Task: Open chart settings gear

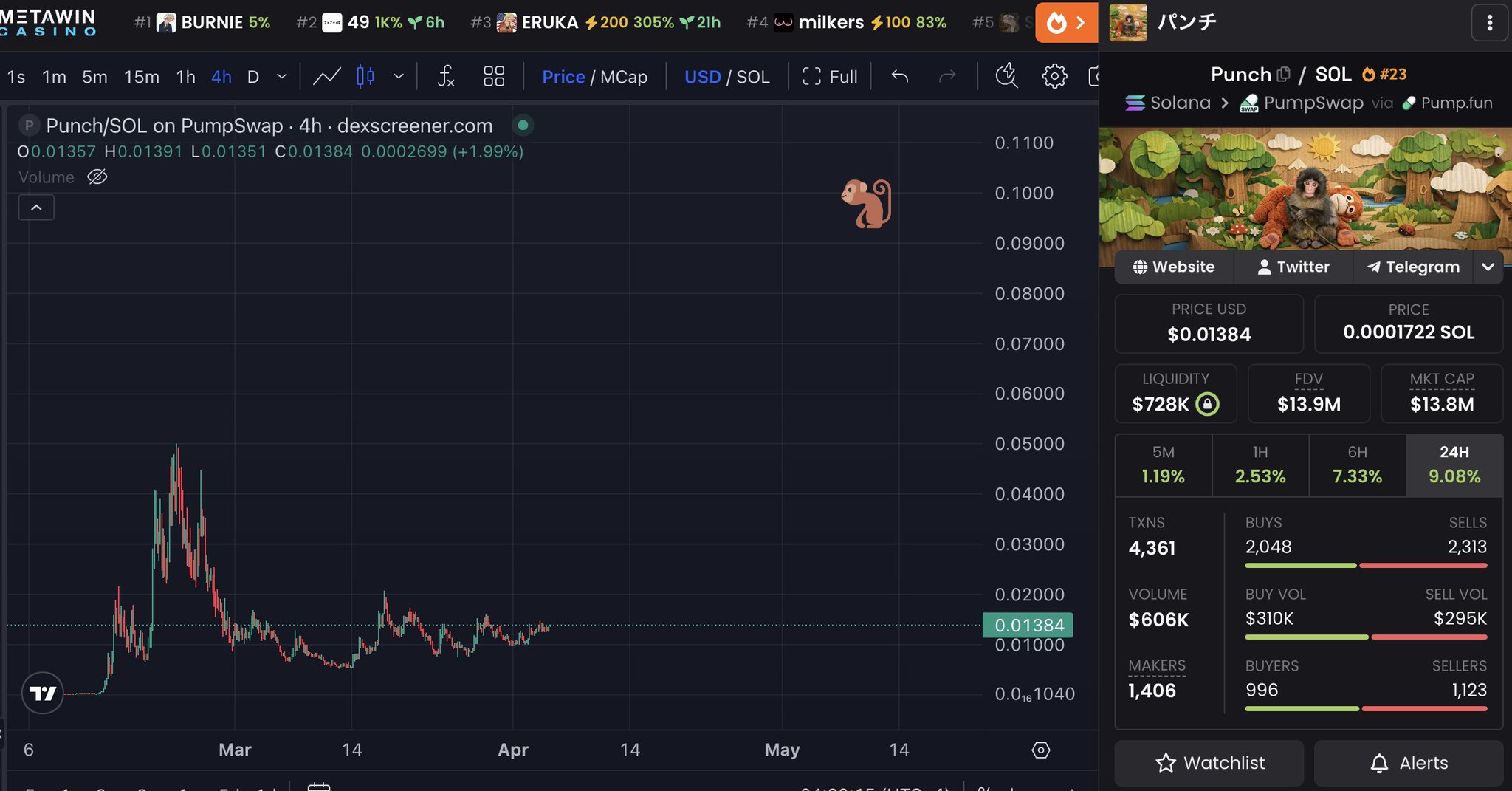Action: (1054, 76)
